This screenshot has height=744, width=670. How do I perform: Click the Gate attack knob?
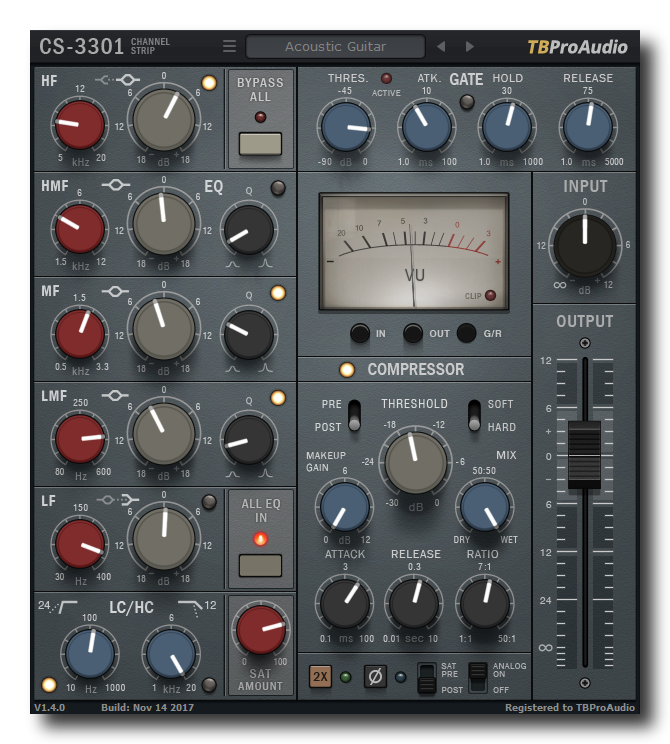tap(427, 127)
